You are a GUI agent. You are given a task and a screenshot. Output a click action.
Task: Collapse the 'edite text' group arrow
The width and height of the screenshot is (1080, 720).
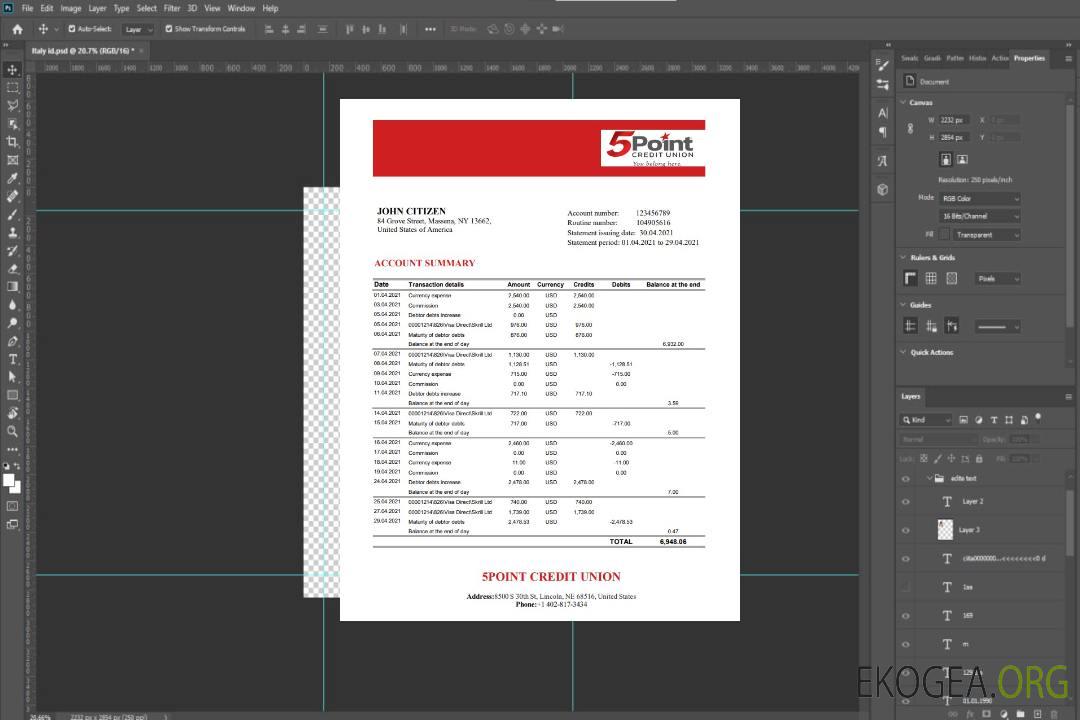929,478
